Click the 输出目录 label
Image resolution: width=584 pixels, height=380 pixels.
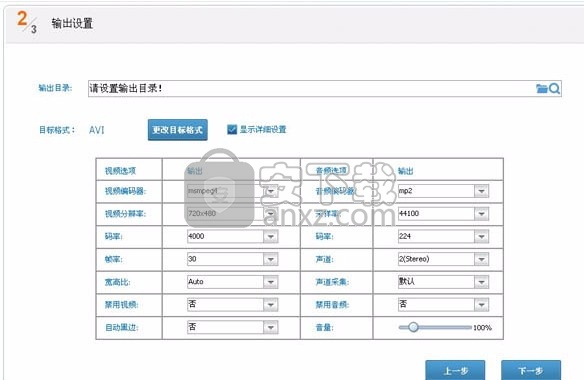[55, 88]
